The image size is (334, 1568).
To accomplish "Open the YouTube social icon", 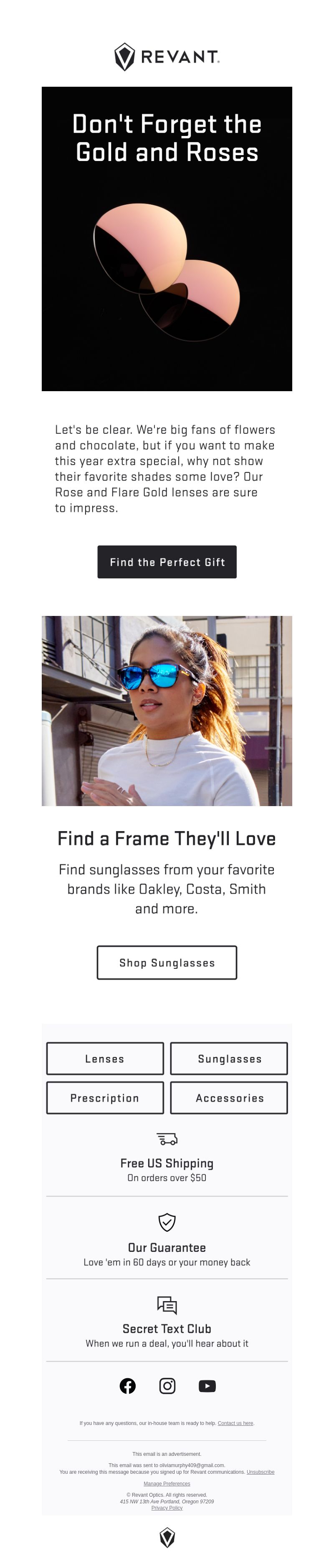I will (x=207, y=1385).
